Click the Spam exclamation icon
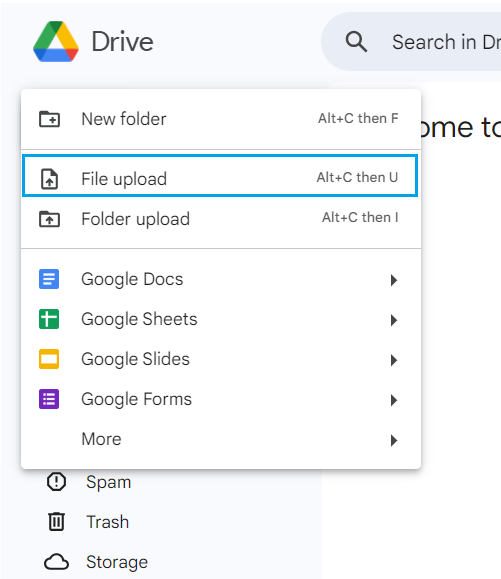This screenshot has width=501, height=579. (x=56, y=482)
